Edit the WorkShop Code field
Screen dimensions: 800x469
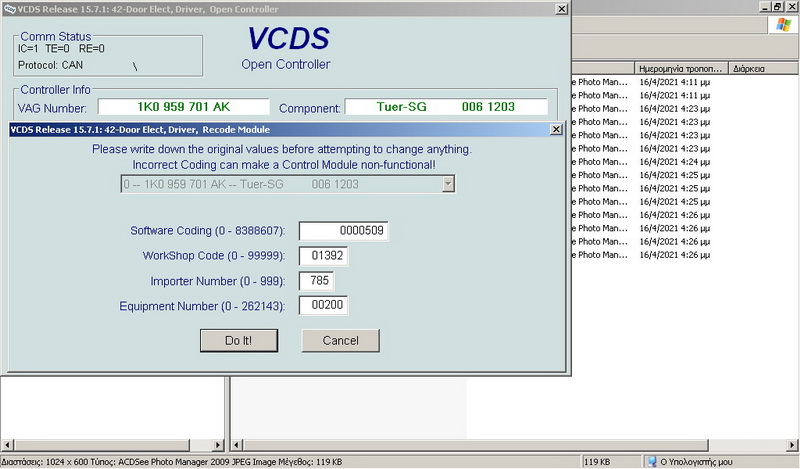coord(323,256)
